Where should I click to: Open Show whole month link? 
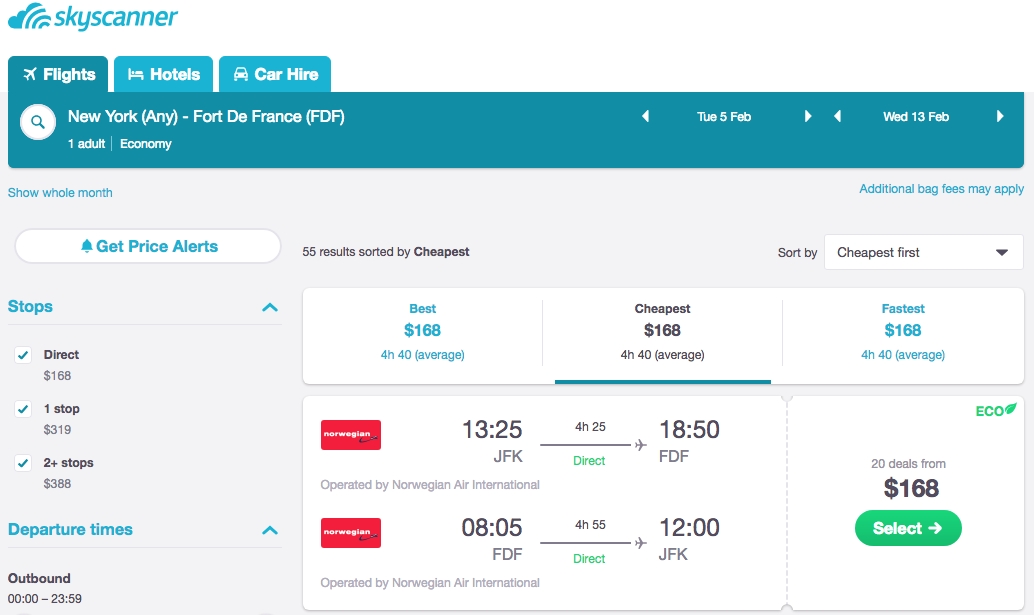60,193
